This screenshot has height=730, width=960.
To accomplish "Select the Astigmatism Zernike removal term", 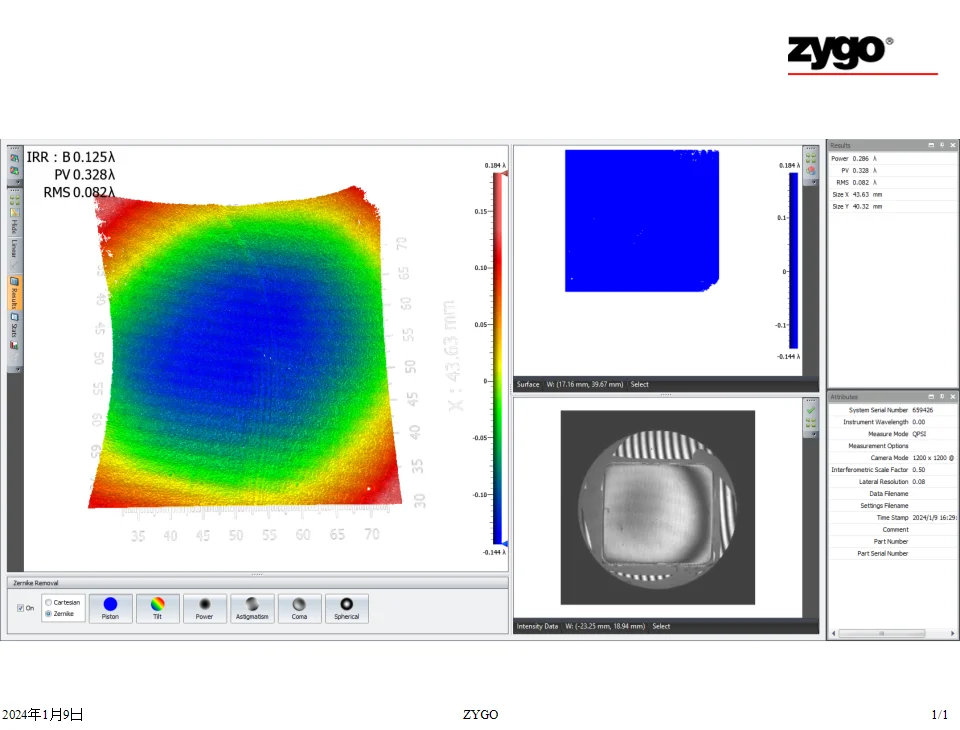I will coord(252,608).
